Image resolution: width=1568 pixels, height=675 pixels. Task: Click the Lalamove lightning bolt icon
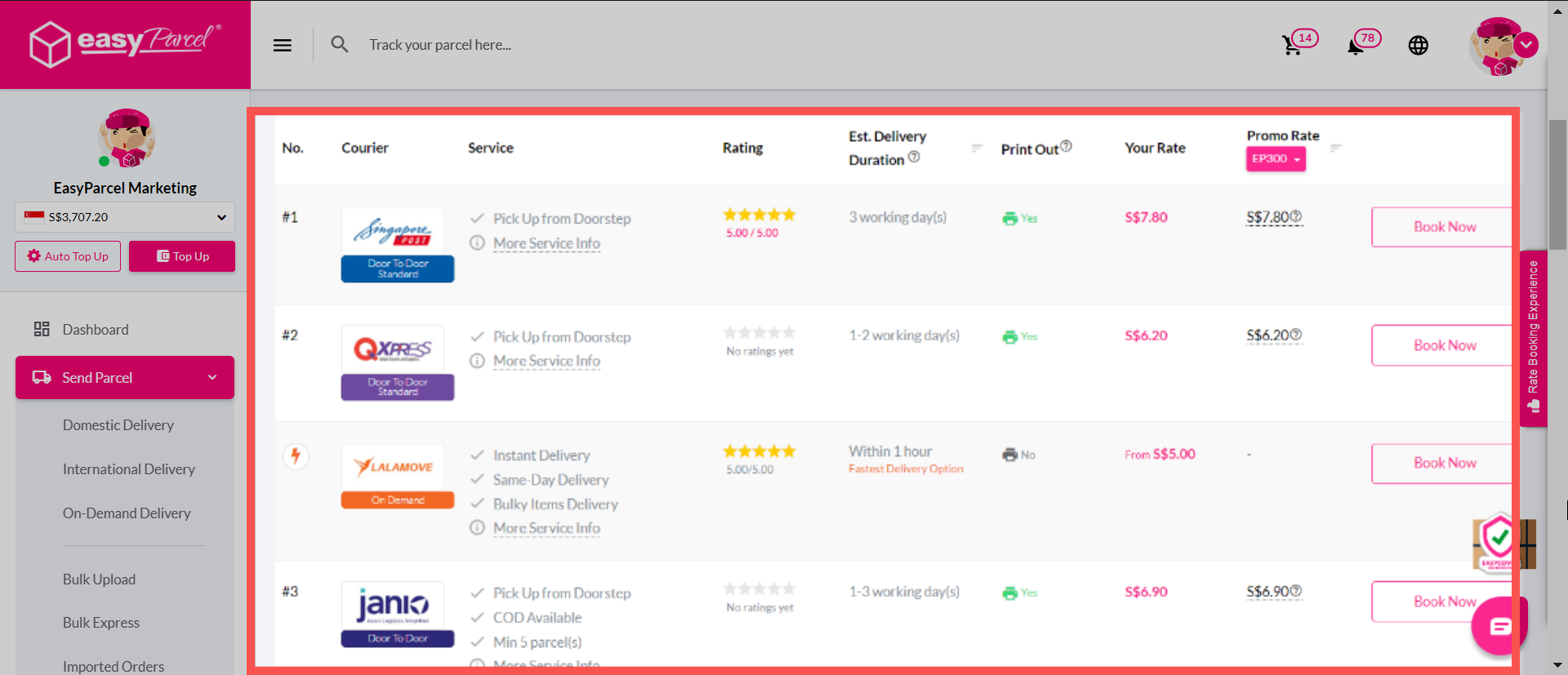296,455
